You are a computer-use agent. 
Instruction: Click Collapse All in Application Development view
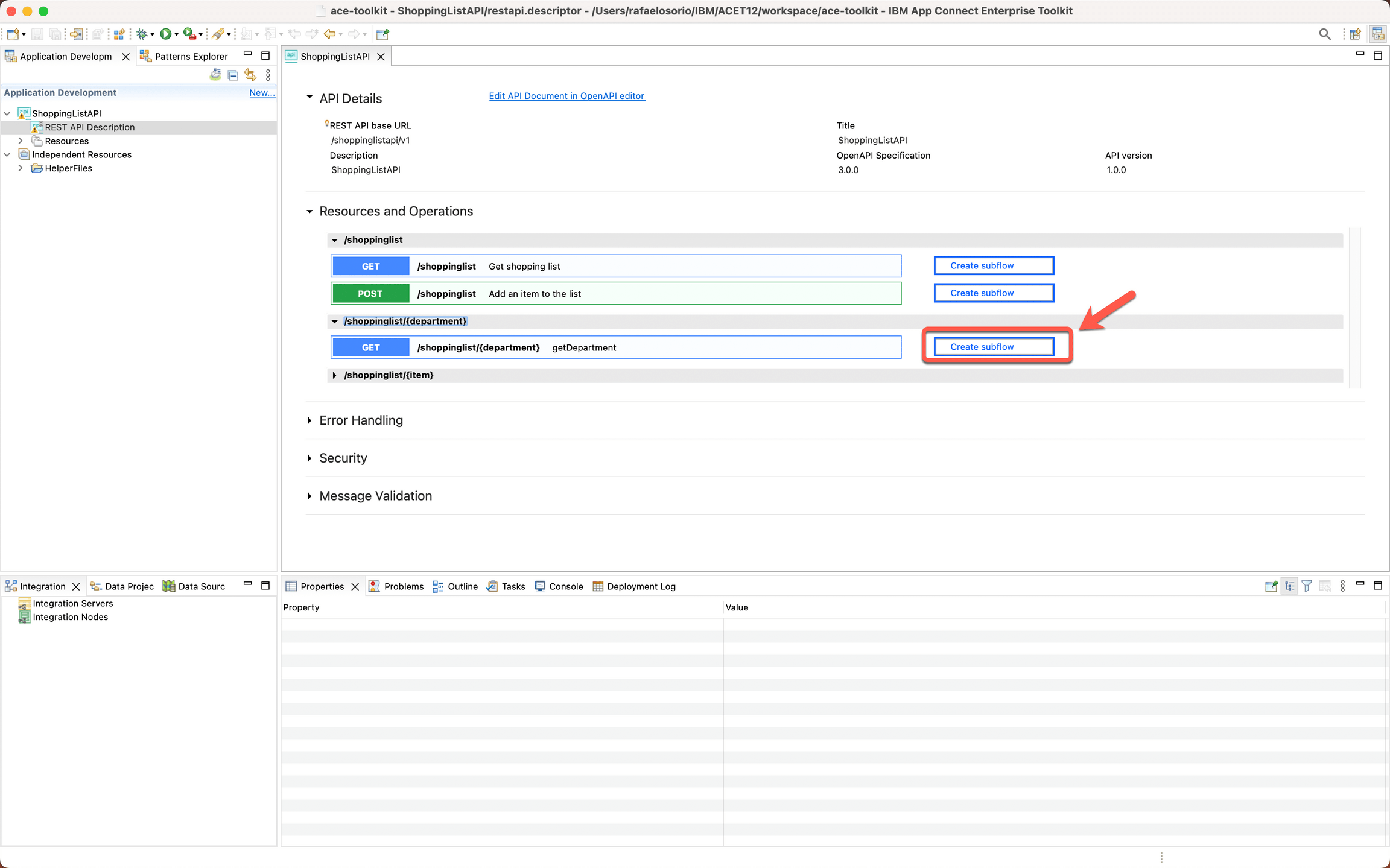pos(233,75)
